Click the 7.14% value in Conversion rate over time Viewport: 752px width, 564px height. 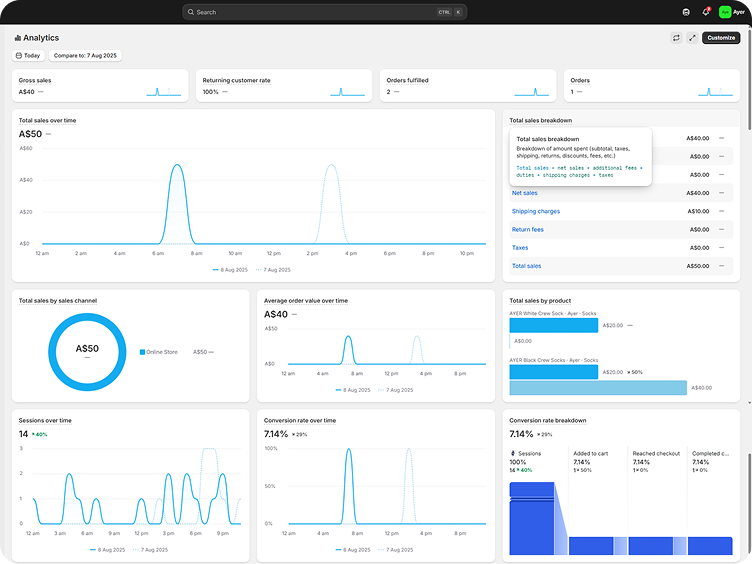[276, 434]
